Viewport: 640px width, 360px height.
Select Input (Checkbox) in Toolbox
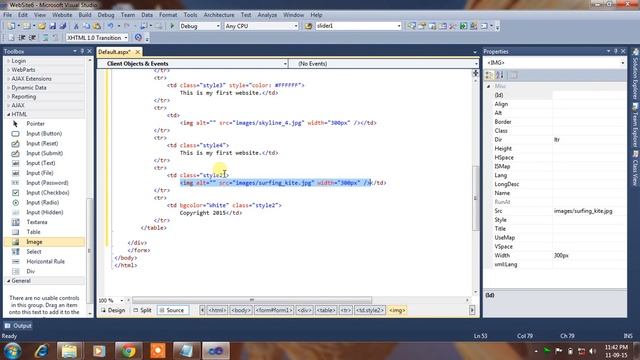[44, 193]
